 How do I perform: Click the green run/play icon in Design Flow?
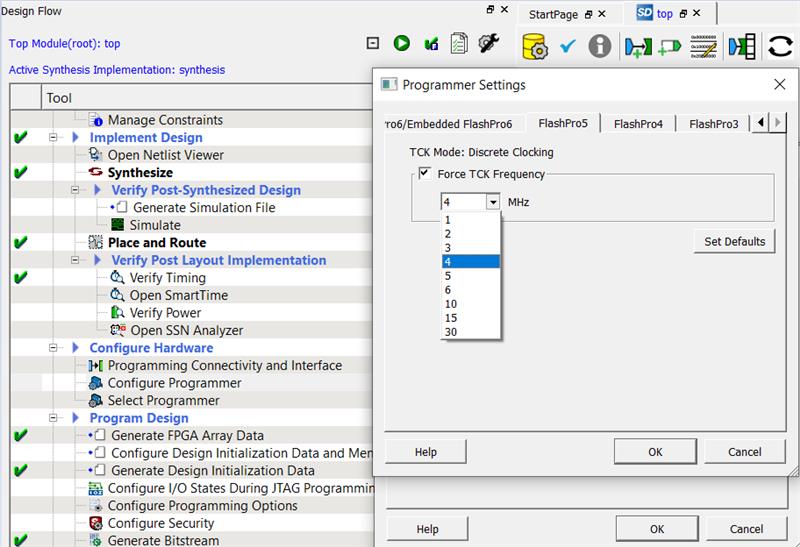coord(401,43)
